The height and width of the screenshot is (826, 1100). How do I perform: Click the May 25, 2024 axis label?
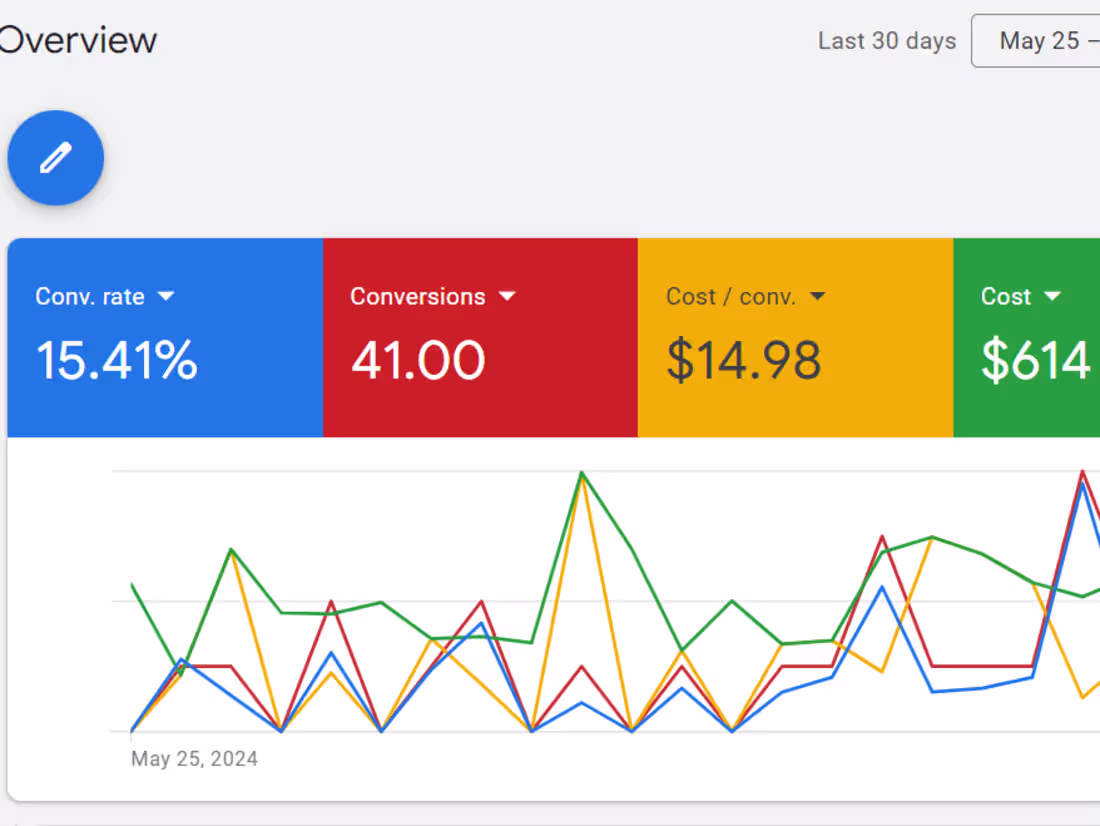pyautogui.click(x=194, y=758)
